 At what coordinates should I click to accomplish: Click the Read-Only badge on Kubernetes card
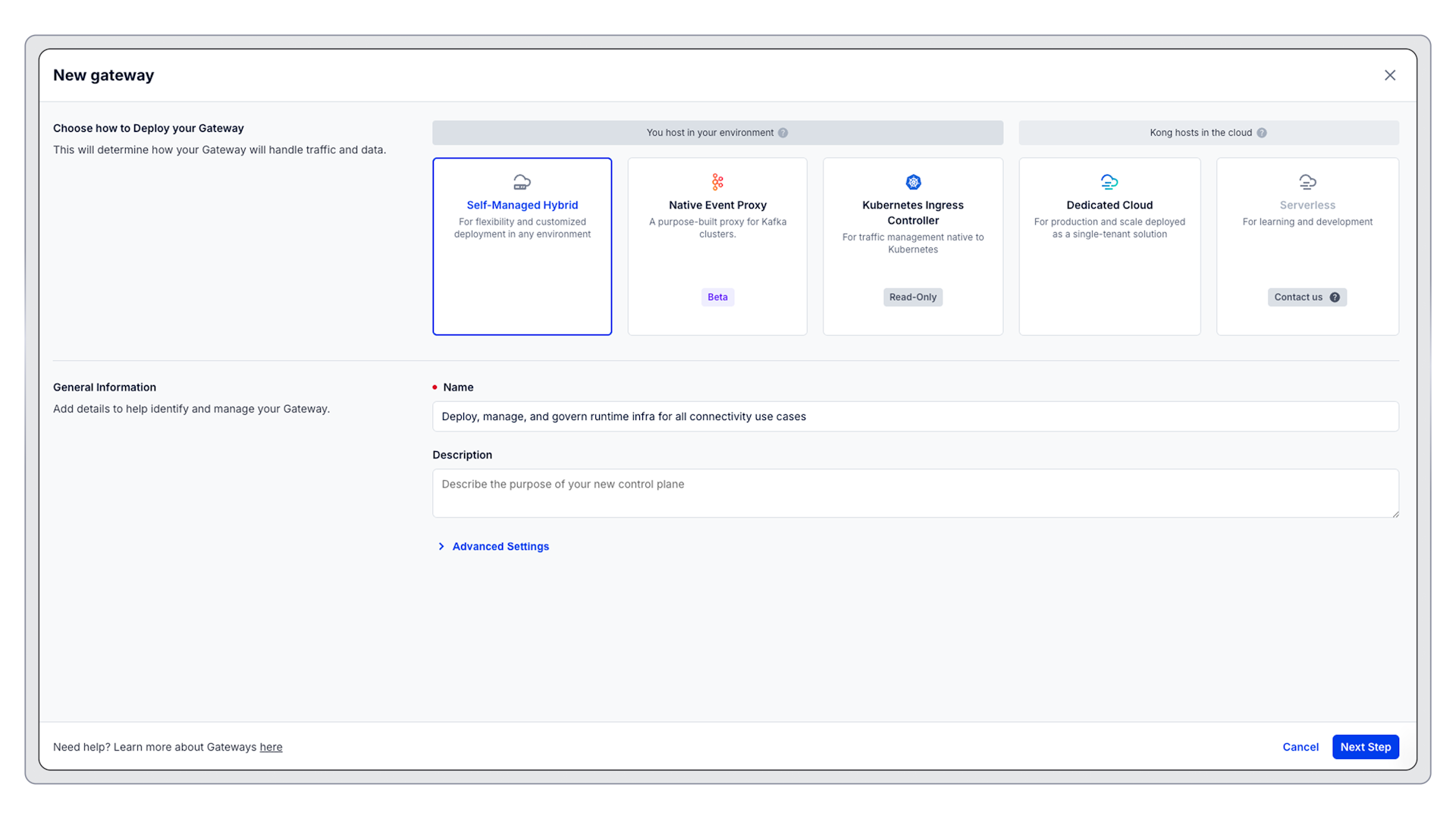click(x=912, y=297)
